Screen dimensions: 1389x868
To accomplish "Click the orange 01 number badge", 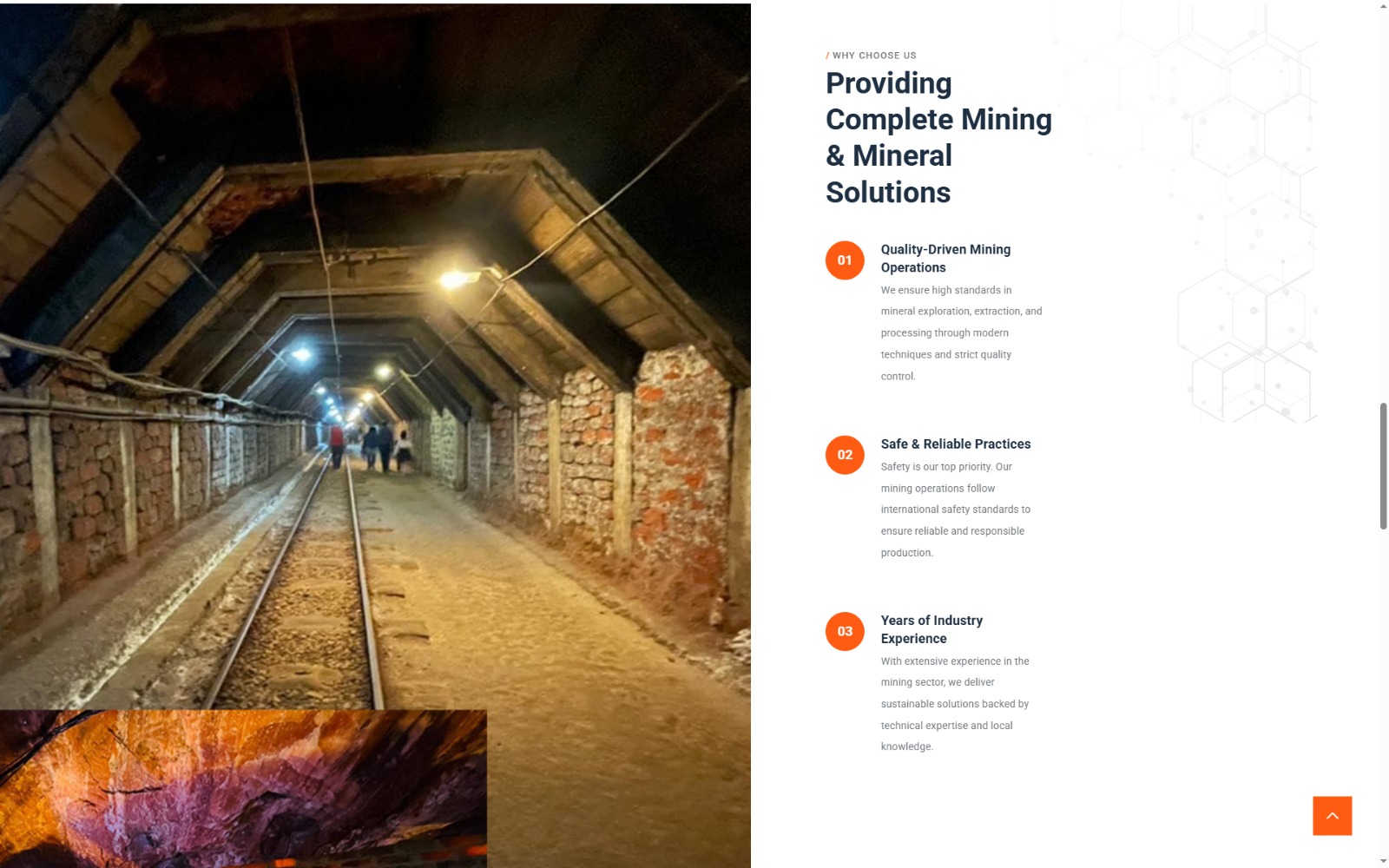I will (x=845, y=260).
